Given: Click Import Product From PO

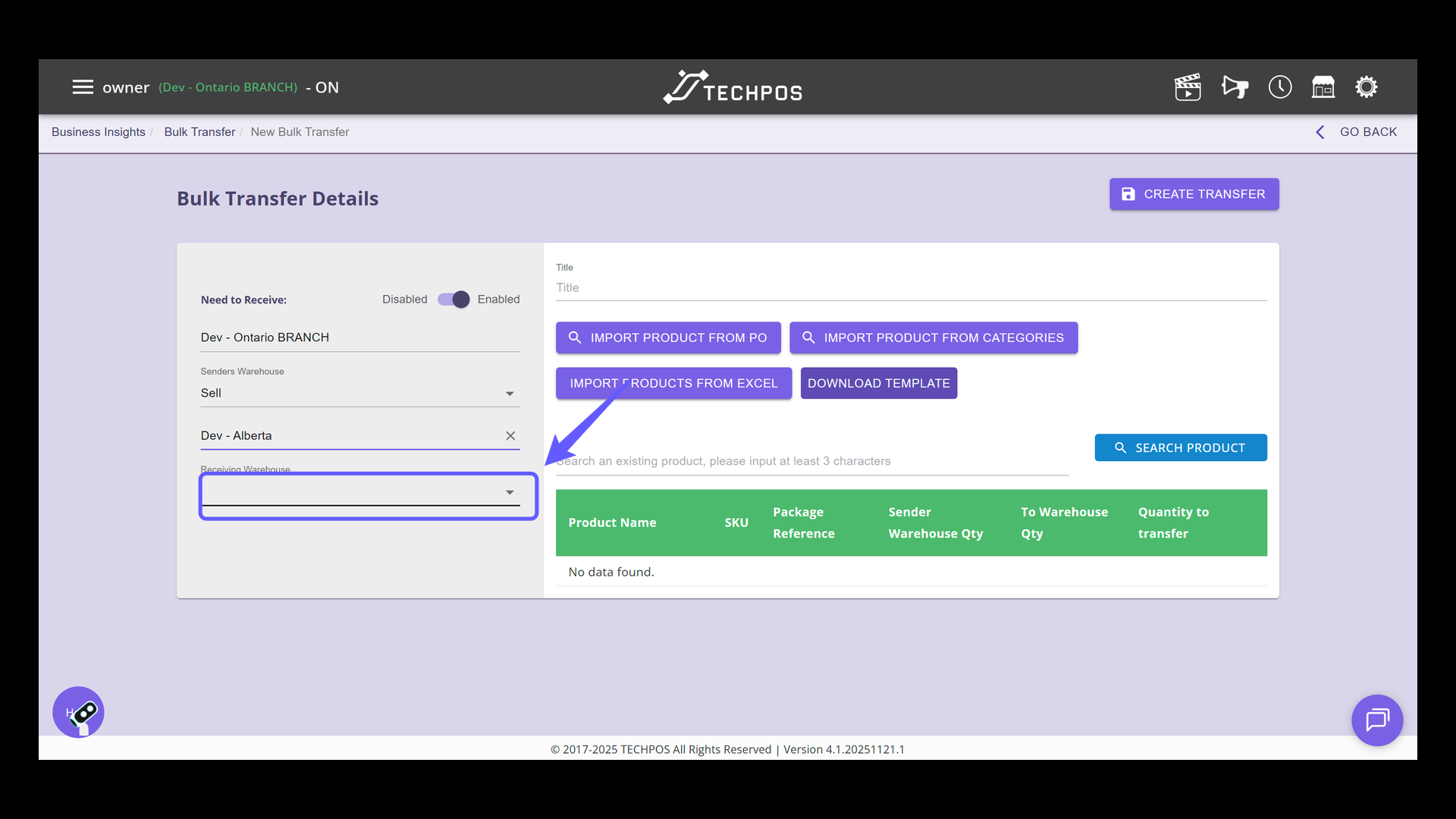Looking at the screenshot, I should 668,338.
